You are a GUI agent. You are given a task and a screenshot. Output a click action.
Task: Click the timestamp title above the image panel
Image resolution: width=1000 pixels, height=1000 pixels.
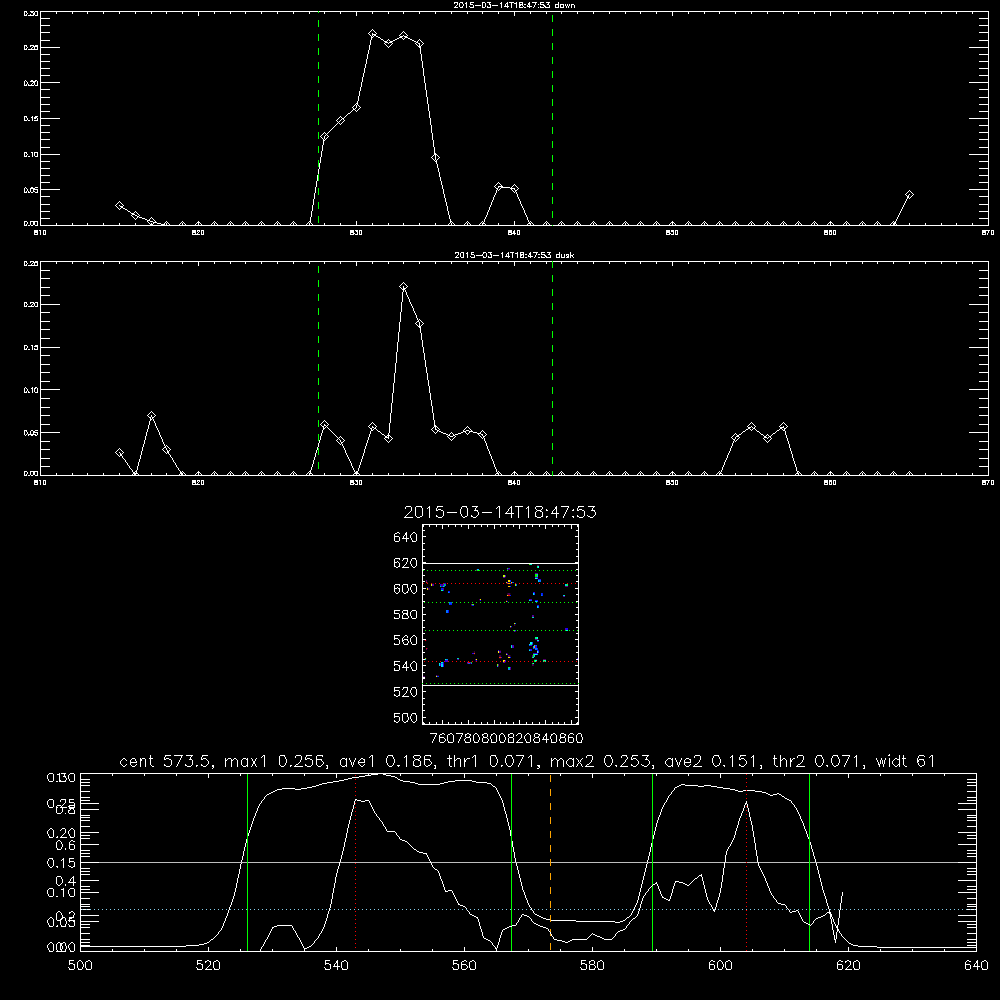(500, 512)
